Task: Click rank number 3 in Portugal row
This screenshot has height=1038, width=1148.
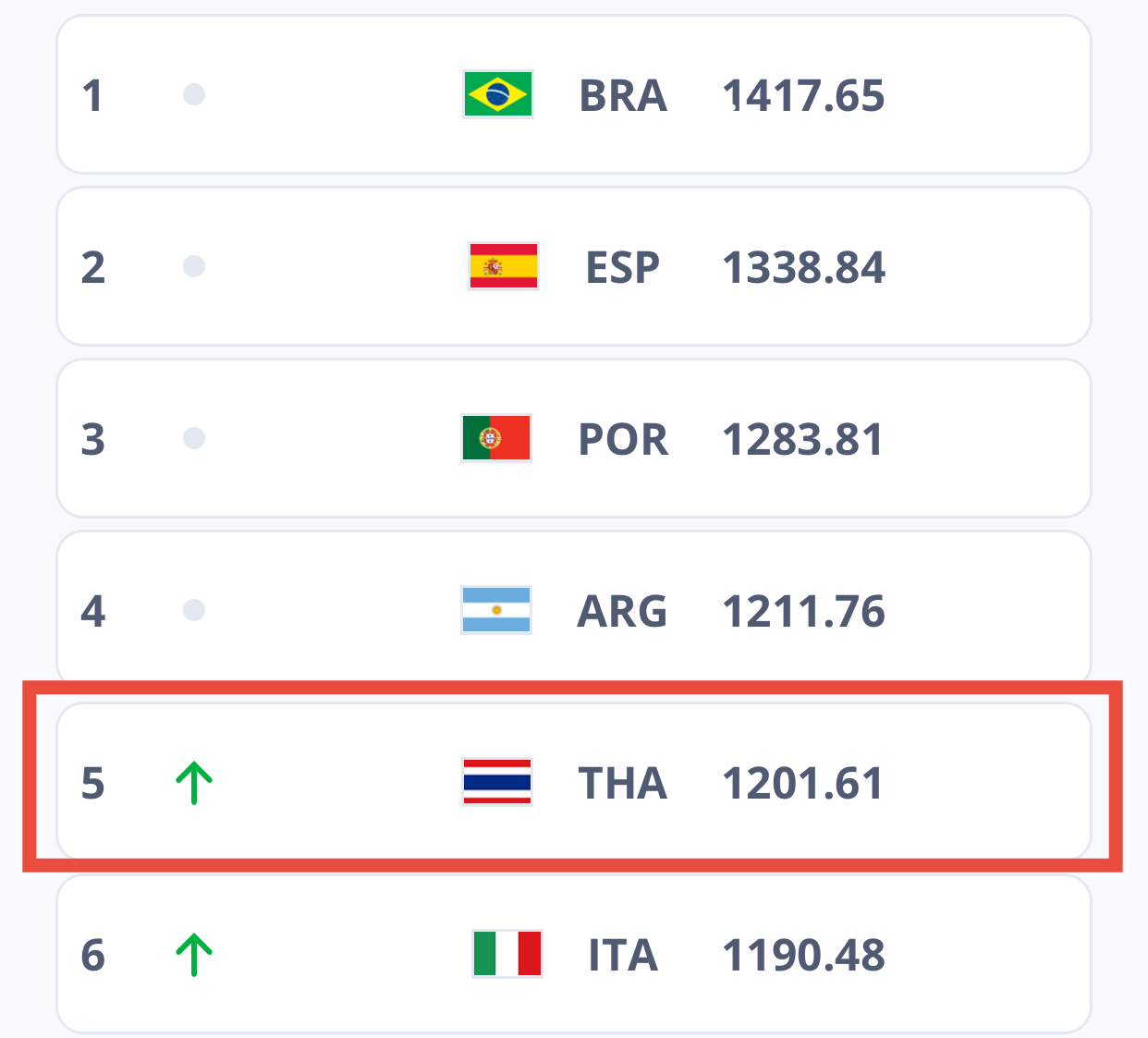Action: tap(92, 440)
